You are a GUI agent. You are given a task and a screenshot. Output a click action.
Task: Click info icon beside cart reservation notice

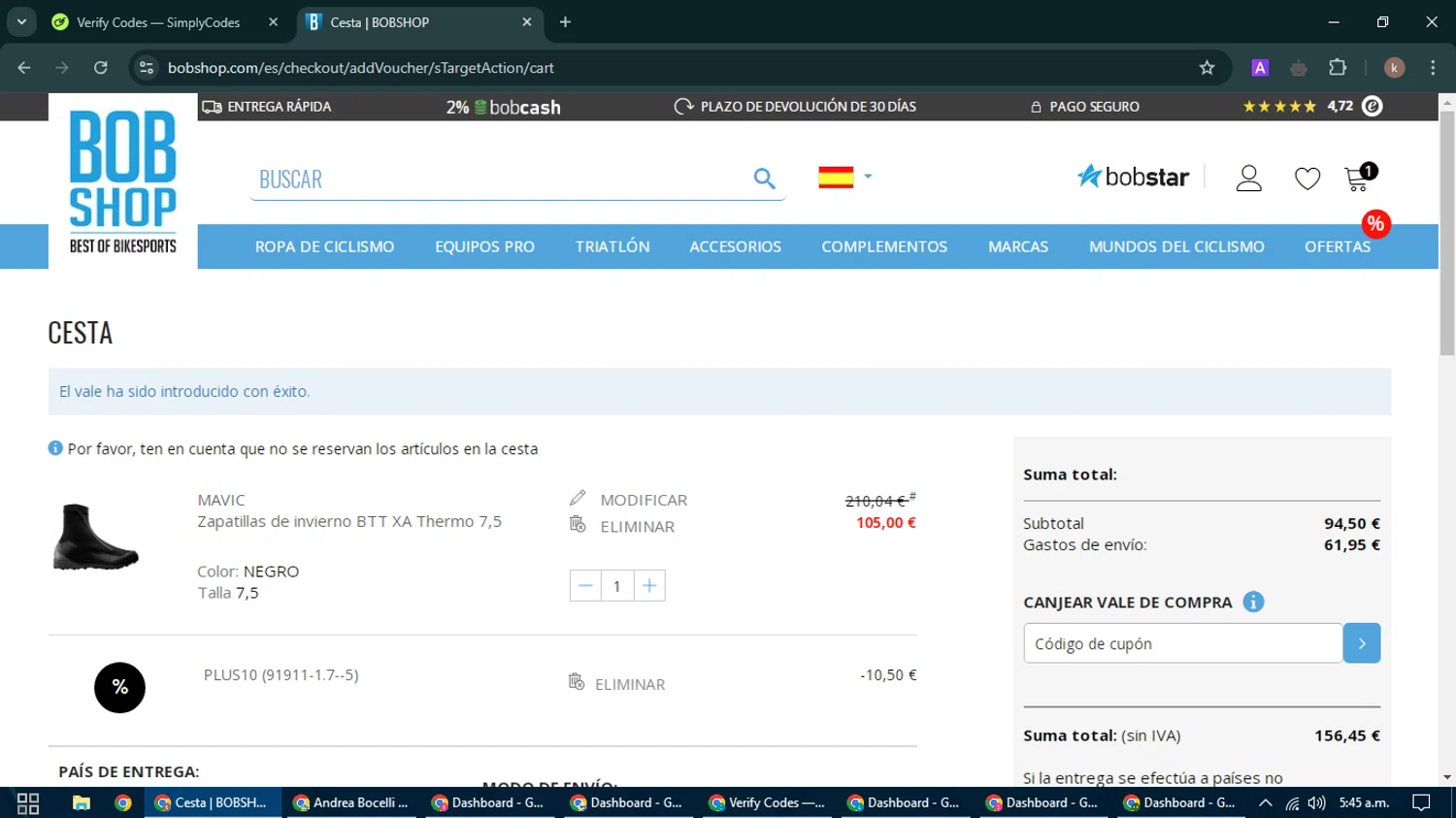(x=55, y=448)
